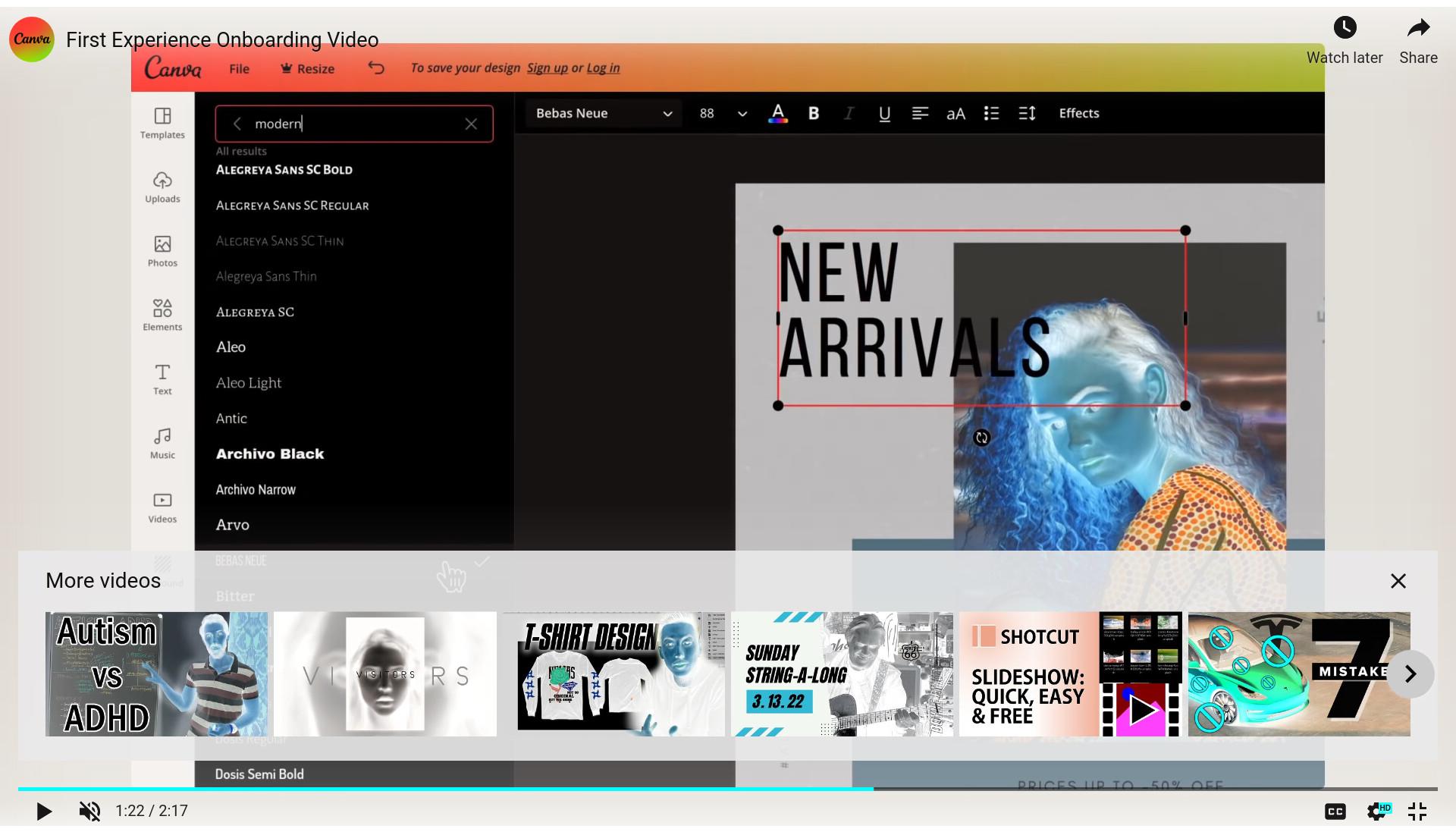
Task: Toggle bold formatting
Action: point(814,113)
